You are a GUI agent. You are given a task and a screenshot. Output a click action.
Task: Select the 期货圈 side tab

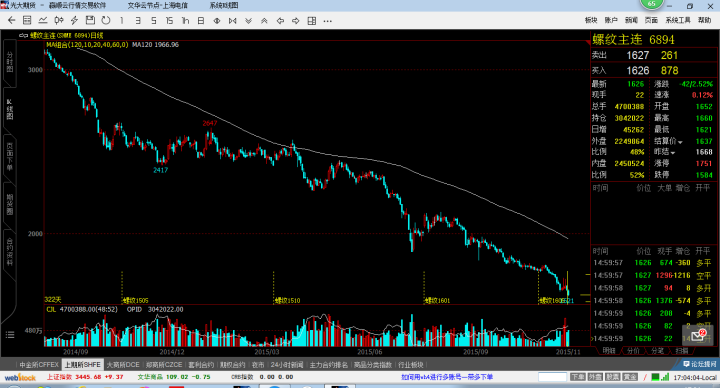(10, 204)
